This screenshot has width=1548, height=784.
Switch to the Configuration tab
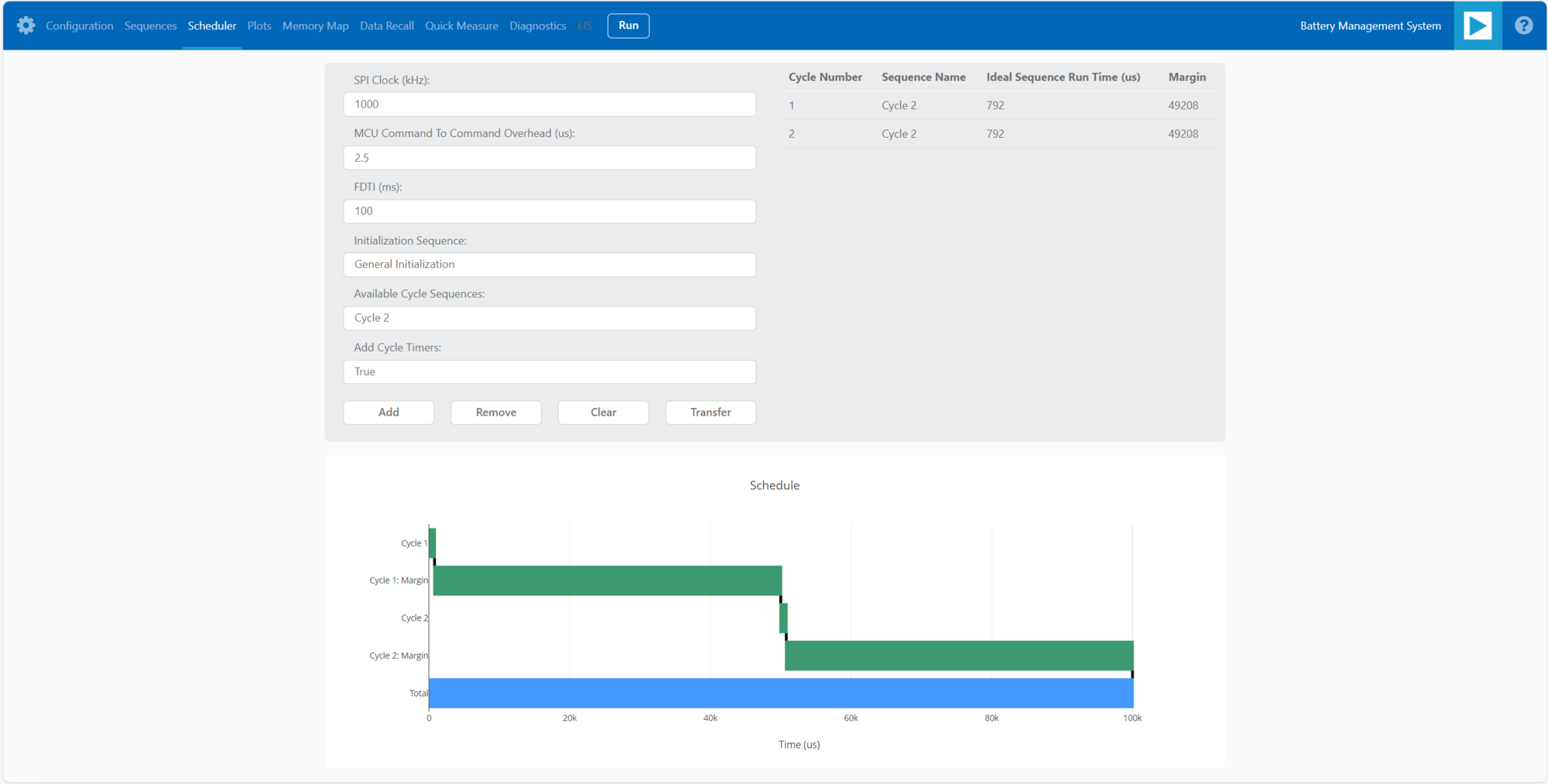pyautogui.click(x=79, y=26)
